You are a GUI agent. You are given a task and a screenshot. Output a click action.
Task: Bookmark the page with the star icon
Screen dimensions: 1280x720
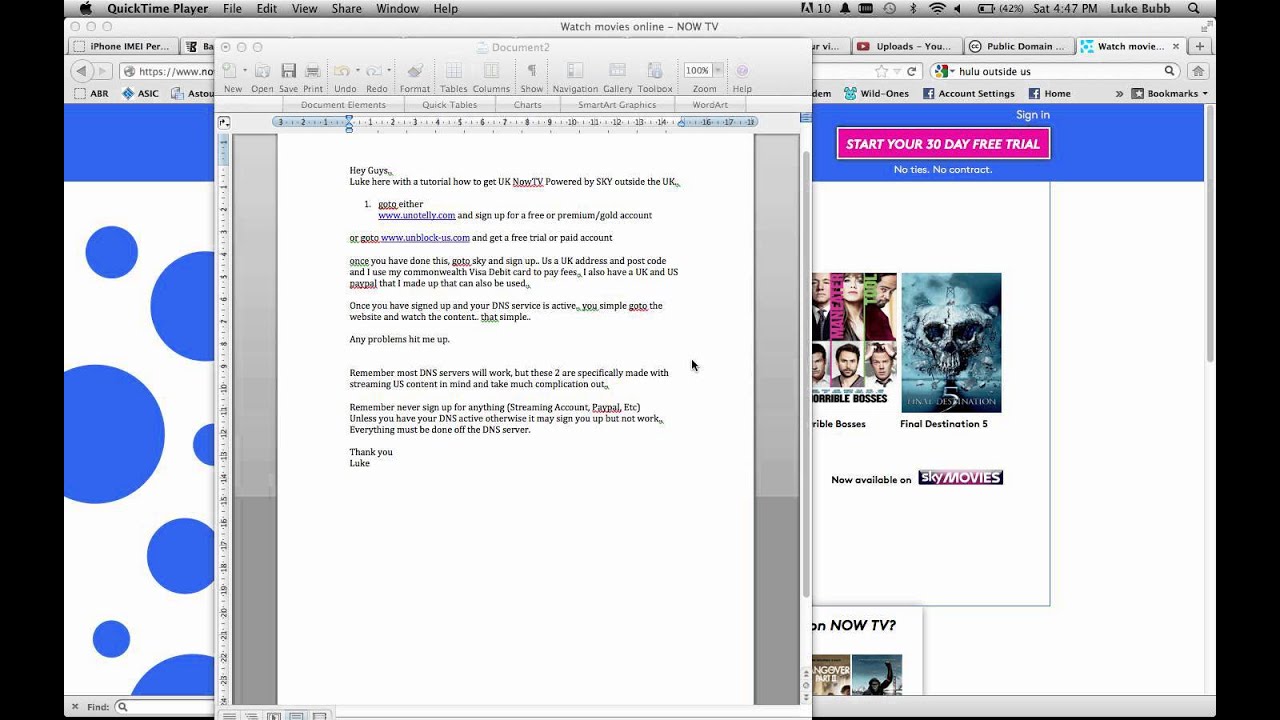click(882, 71)
